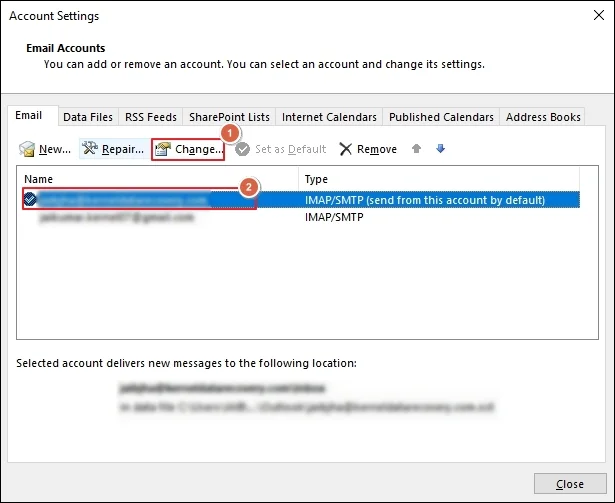
Task: Select the highlighted first account's blurred name
Action: point(124,200)
